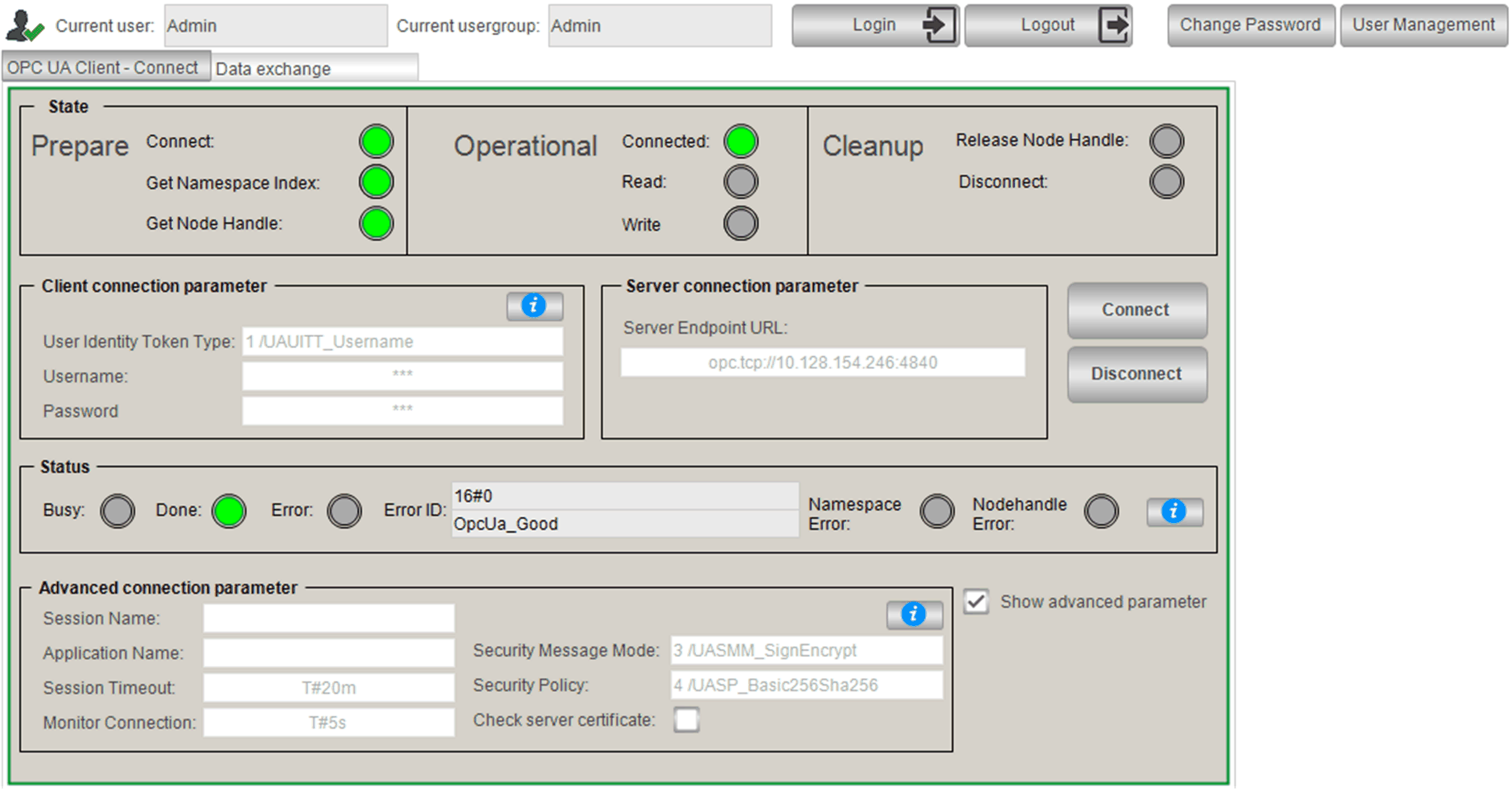Click the info icon in Advanced connection parameter
1512x789 pixels.
pos(913,614)
